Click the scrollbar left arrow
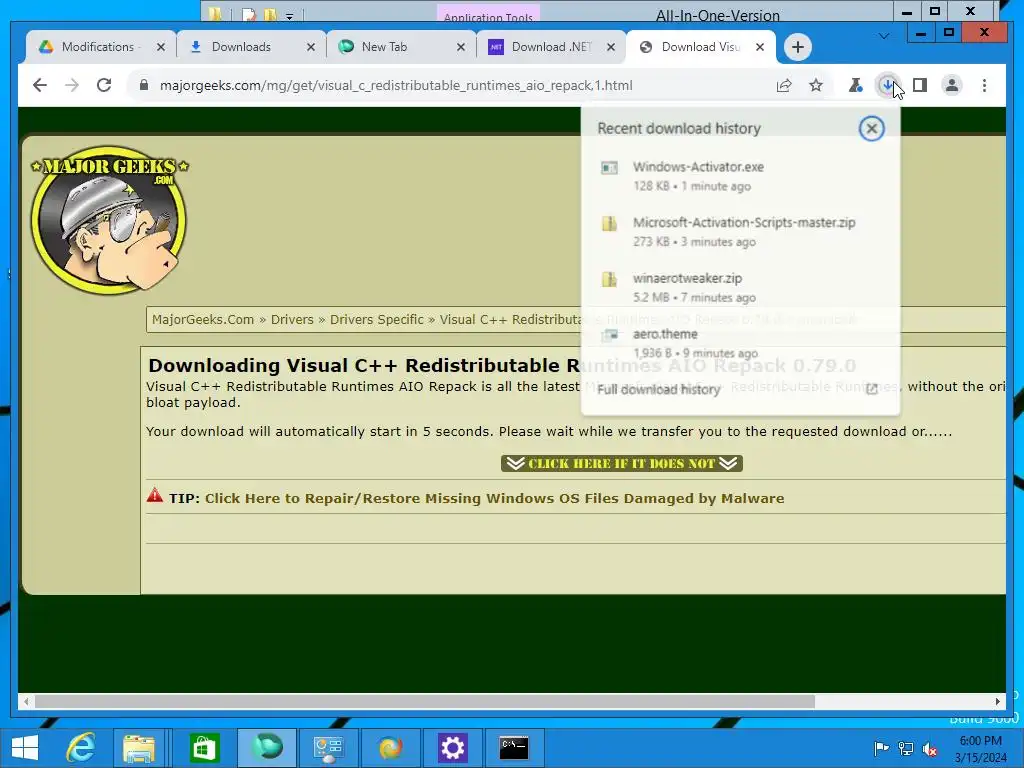The width and height of the screenshot is (1024, 768). coord(25,701)
